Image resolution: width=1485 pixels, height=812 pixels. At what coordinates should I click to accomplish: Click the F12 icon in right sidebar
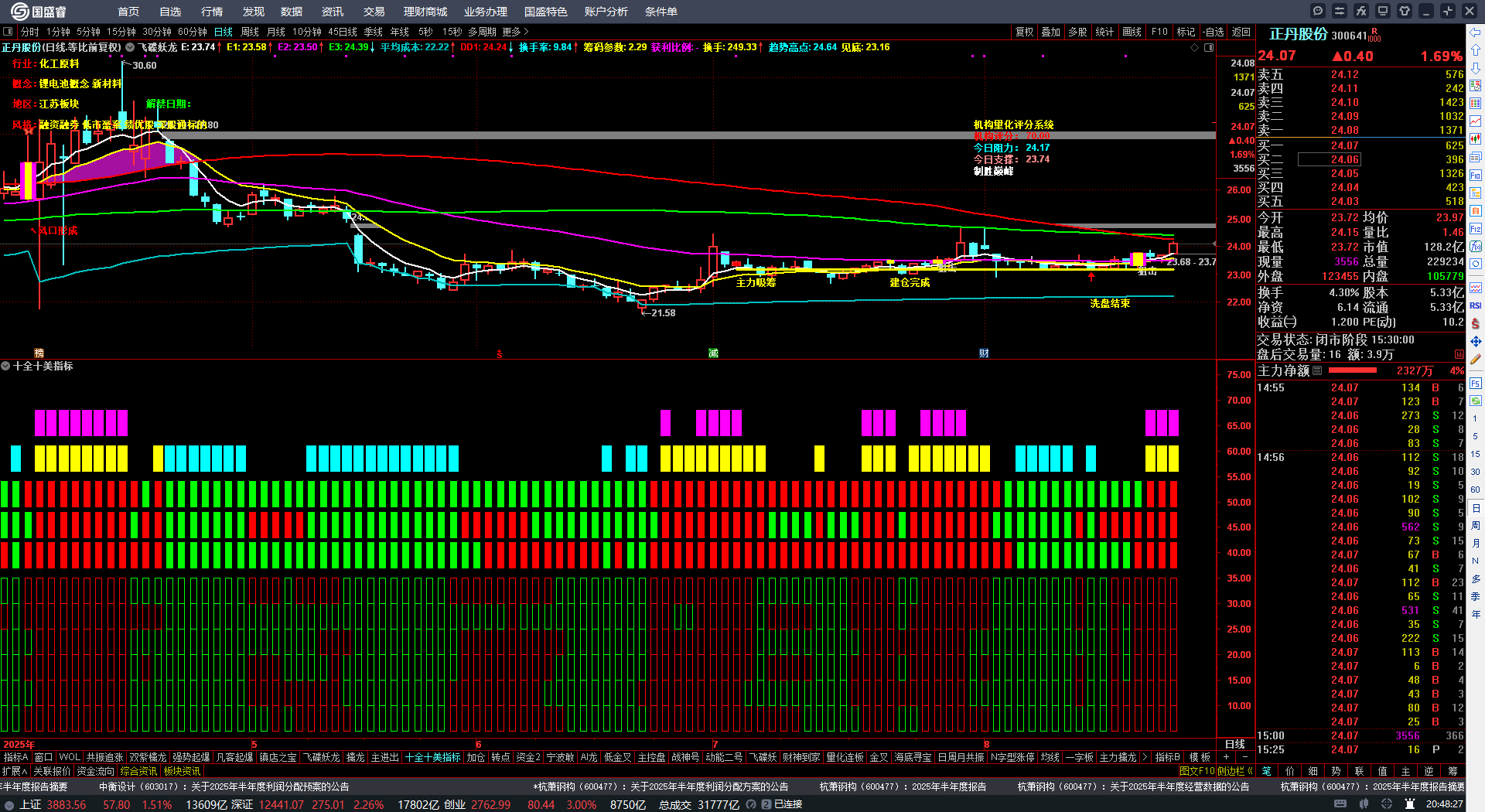click(x=1476, y=229)
